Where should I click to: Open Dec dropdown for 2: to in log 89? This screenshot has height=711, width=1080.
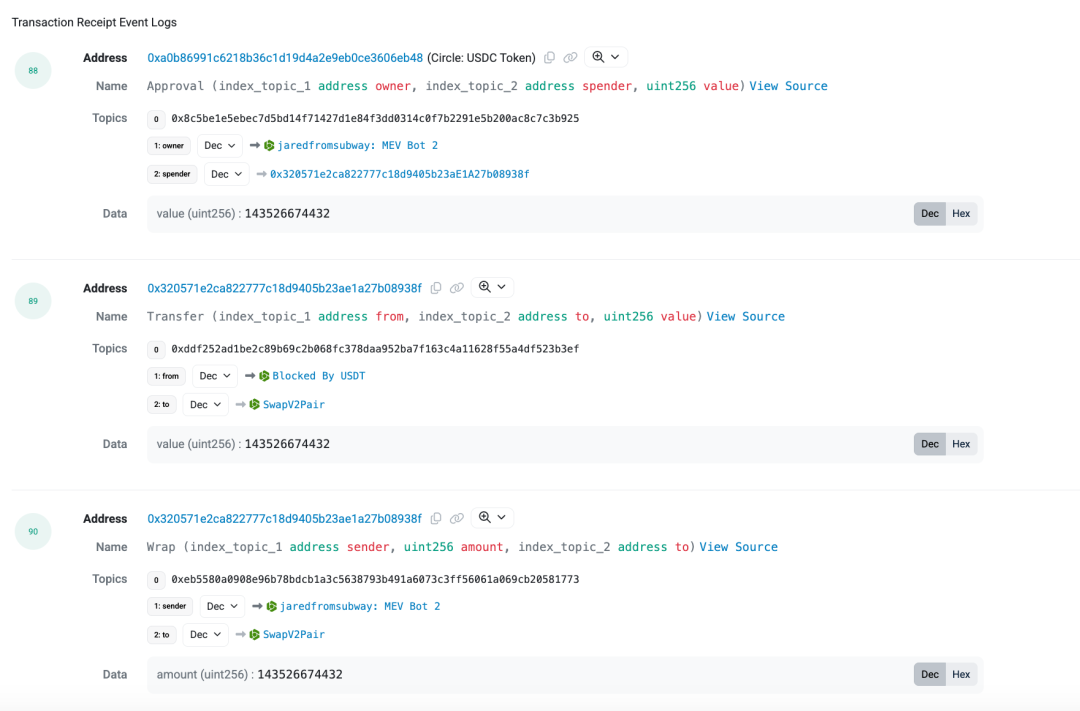click(x=205, y=404)
